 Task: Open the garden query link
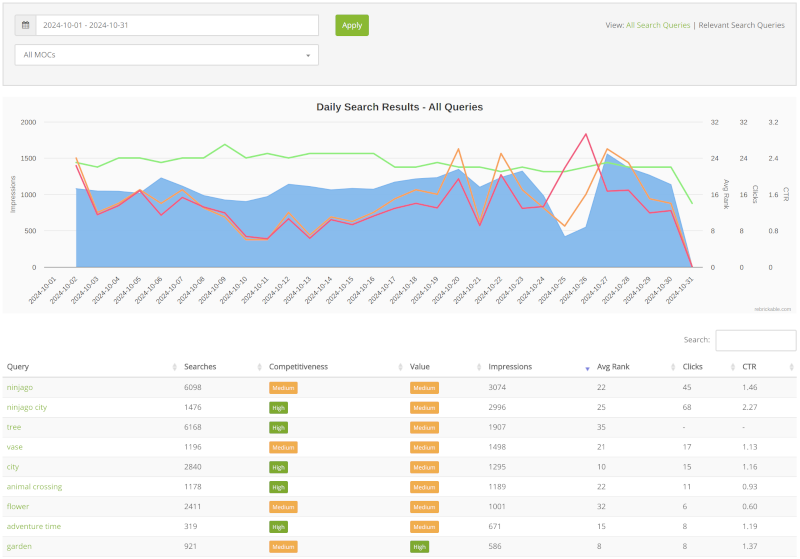pos(20,546)
